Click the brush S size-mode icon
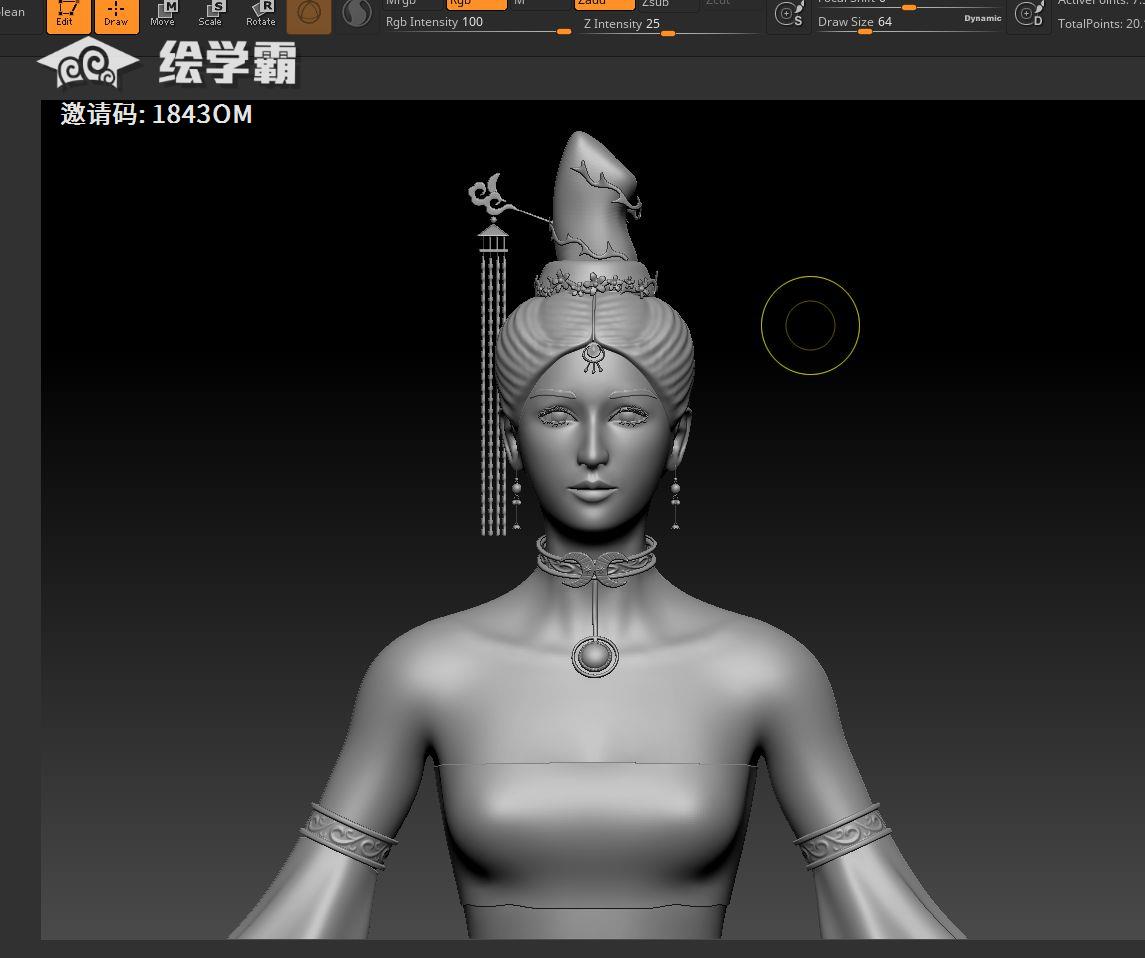The height and width of the screenshot is (958, 1145). (789, 15)
